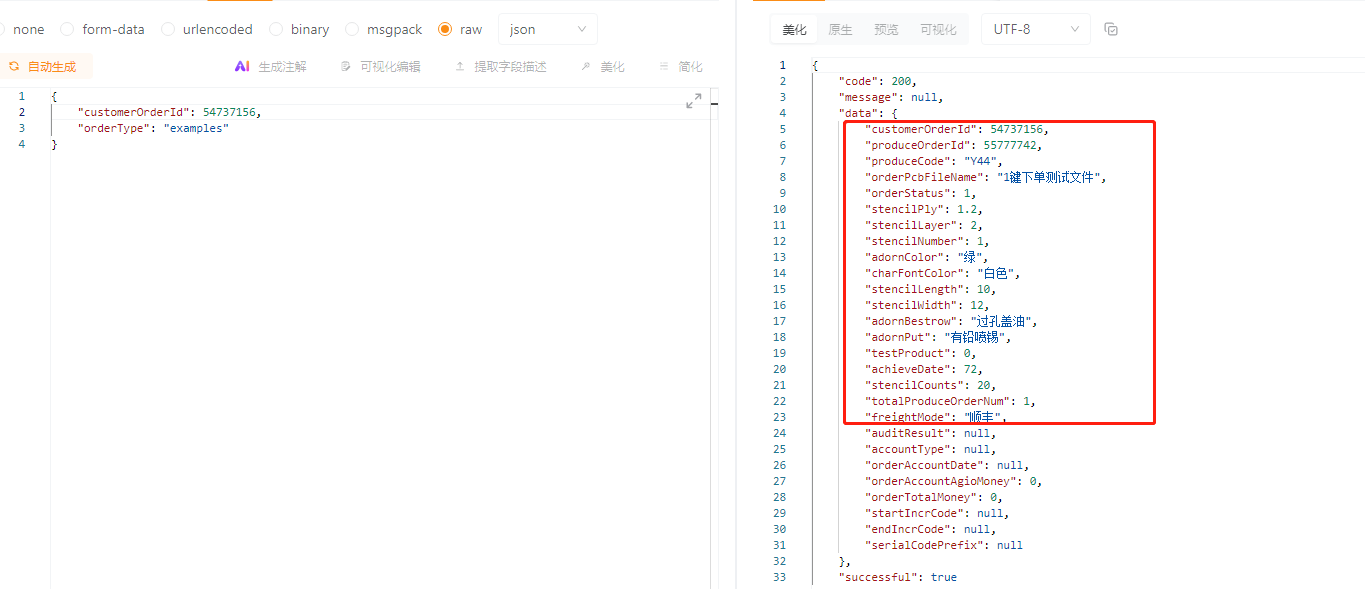This screenshot has width=1365, height=589.
Task: Open the json format dropdown
Action: [547, 30]
